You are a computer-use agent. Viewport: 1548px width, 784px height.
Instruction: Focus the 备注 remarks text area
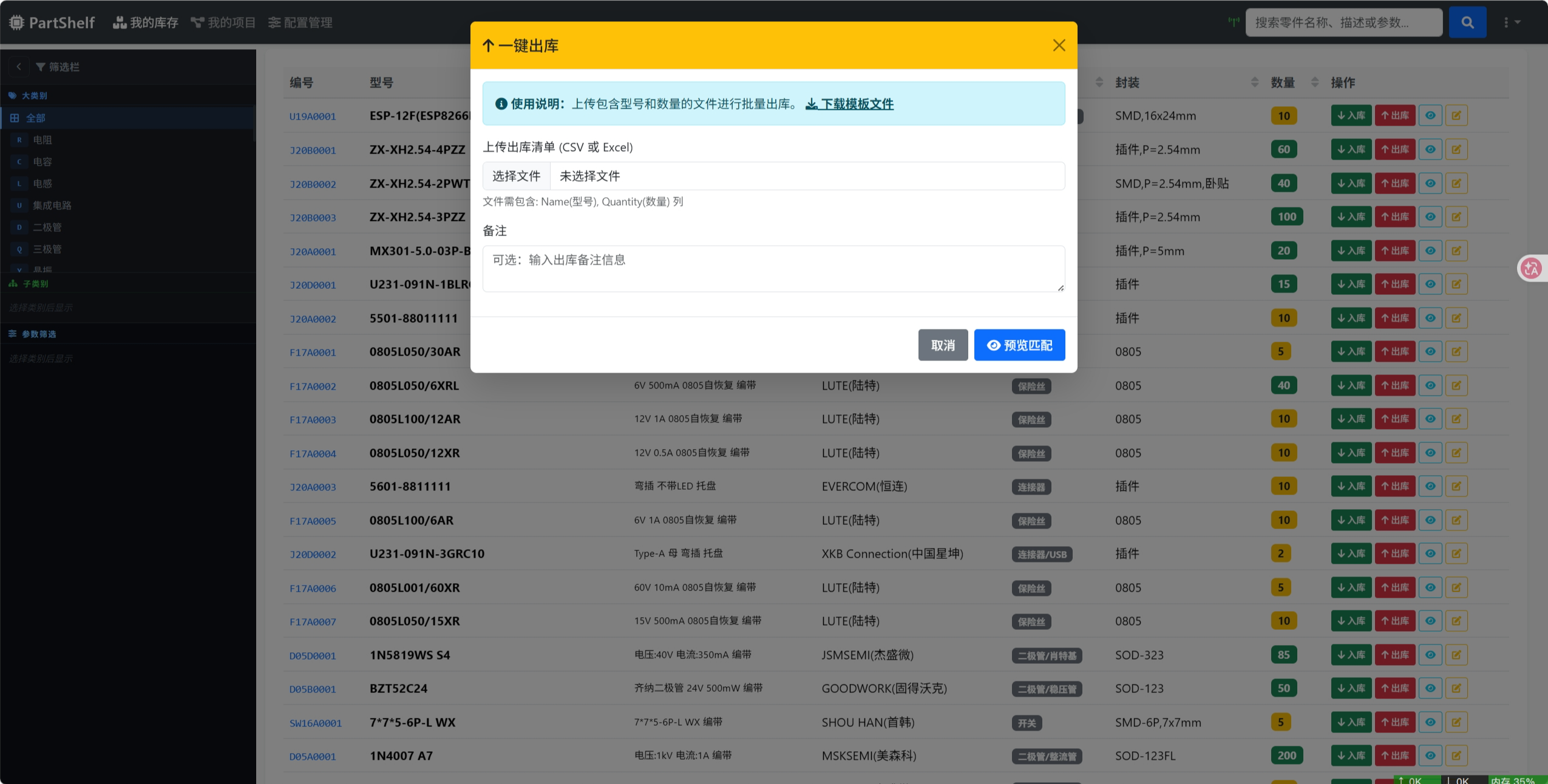coord(773,269)
